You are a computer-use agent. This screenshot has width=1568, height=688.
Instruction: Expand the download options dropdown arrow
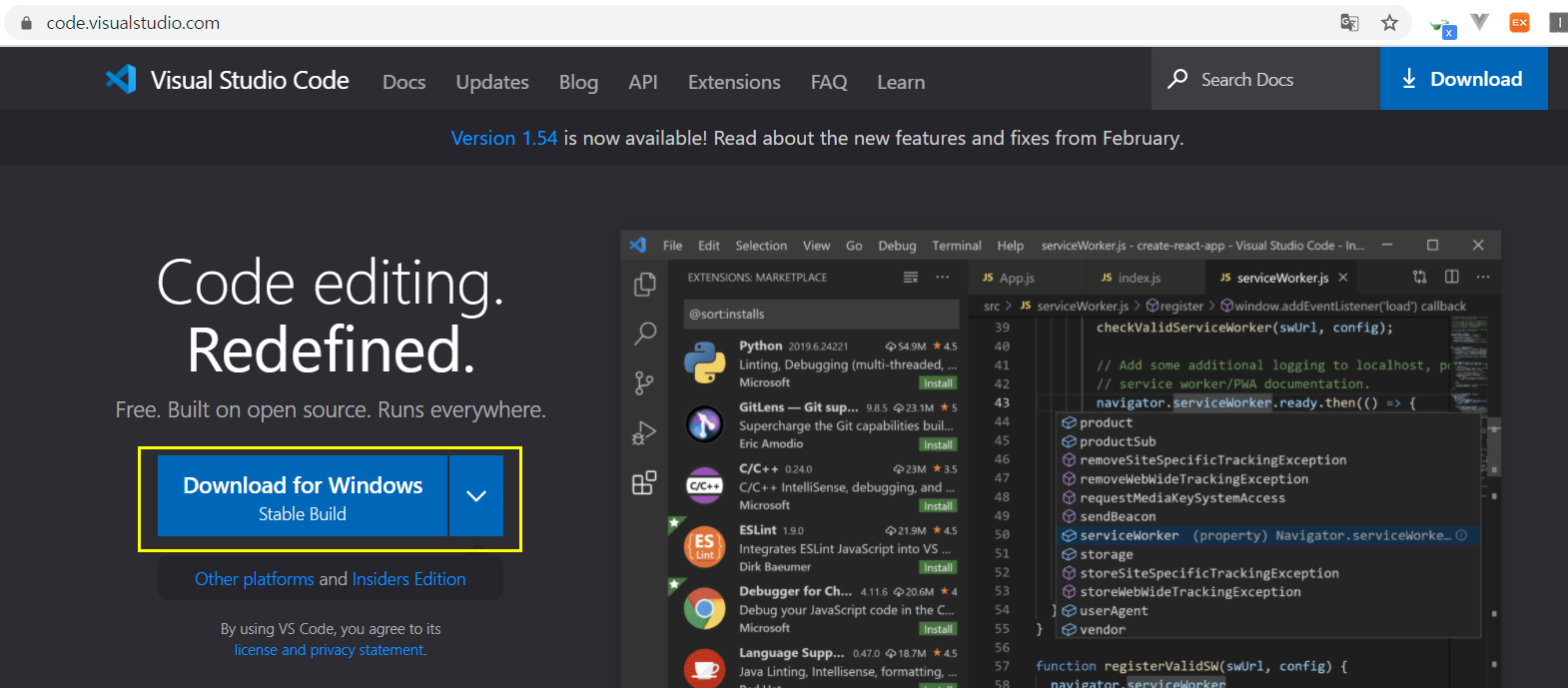[476, 495]
